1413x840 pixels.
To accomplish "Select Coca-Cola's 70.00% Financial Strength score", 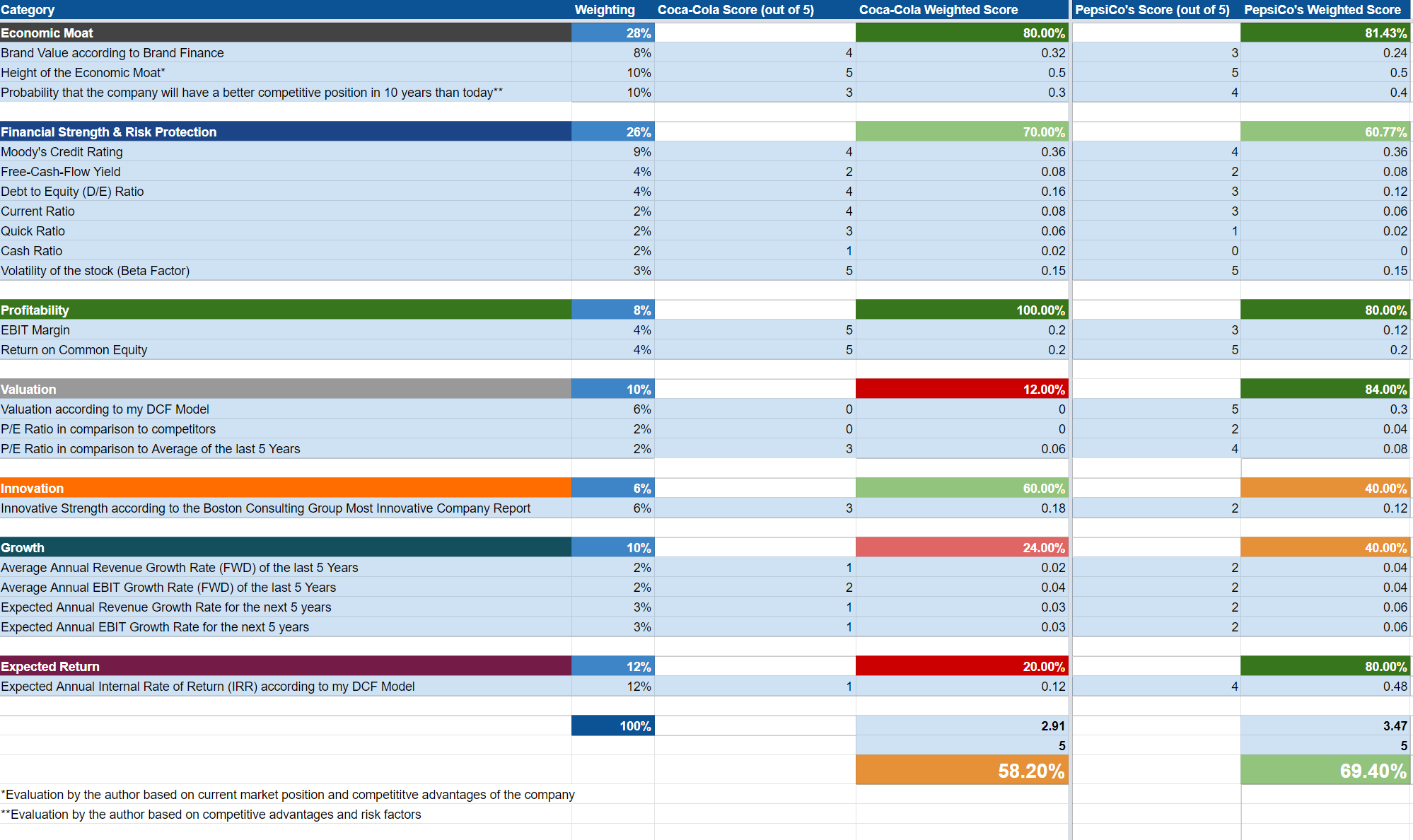I will [x=962, y=132].
